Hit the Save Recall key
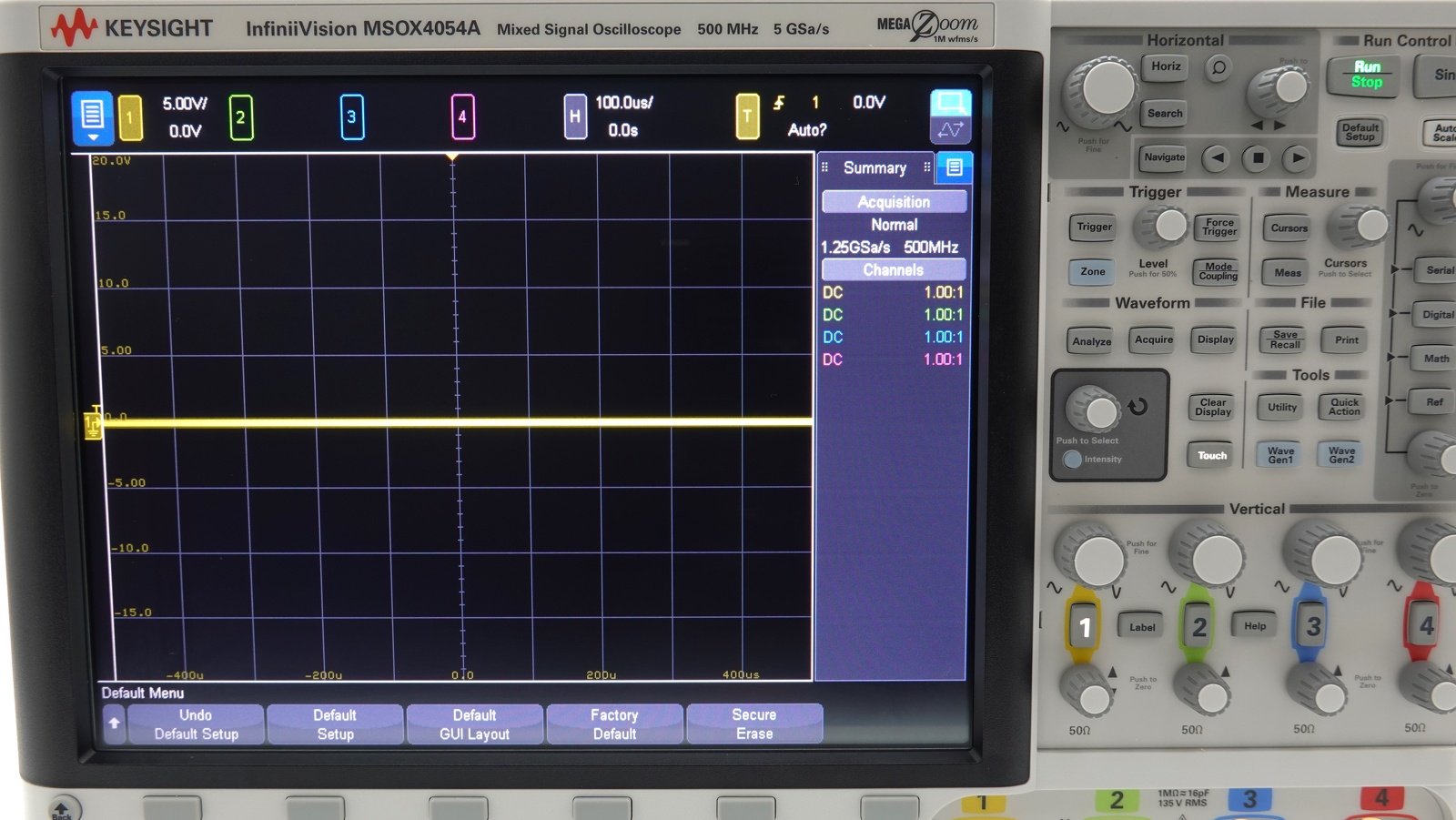1456x820 pixels. coord(1285,340)
